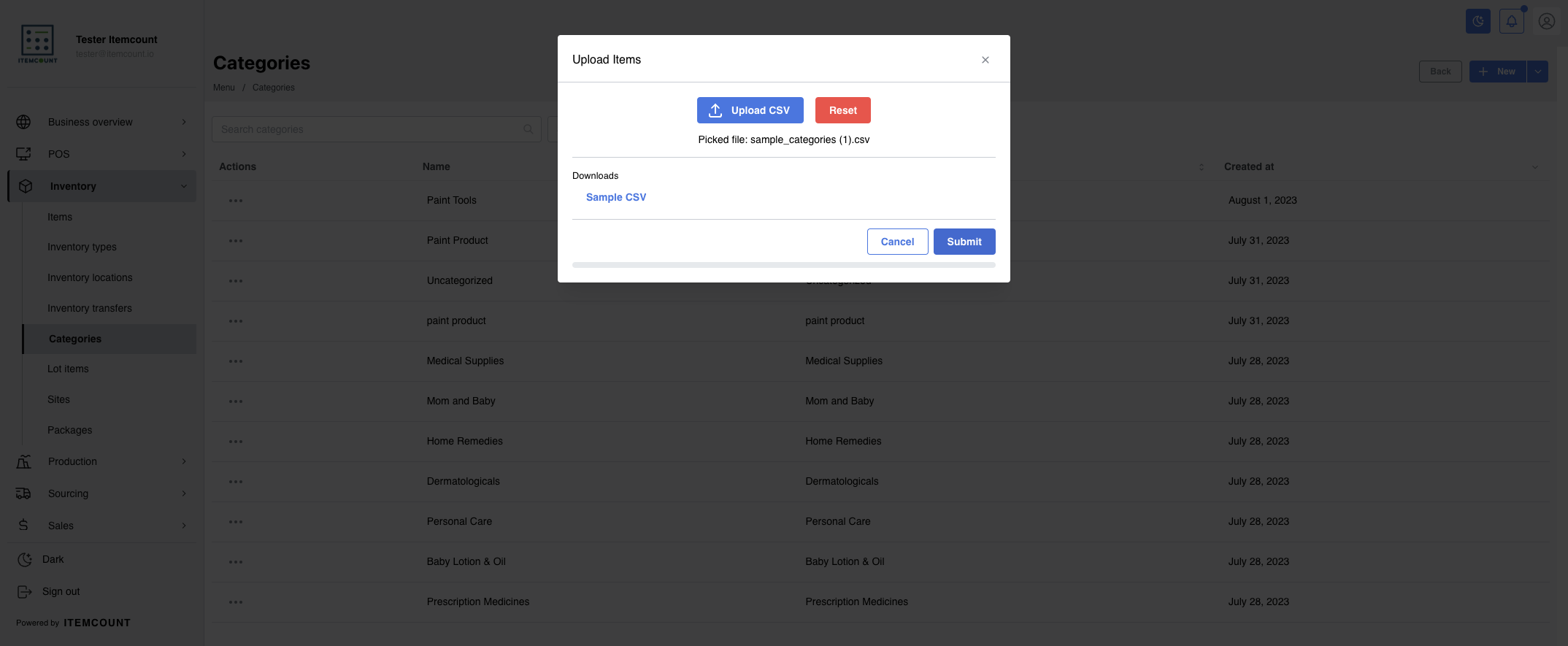
Task: Open the New button dropdown arrow
Action: [x=1537, y=72]
